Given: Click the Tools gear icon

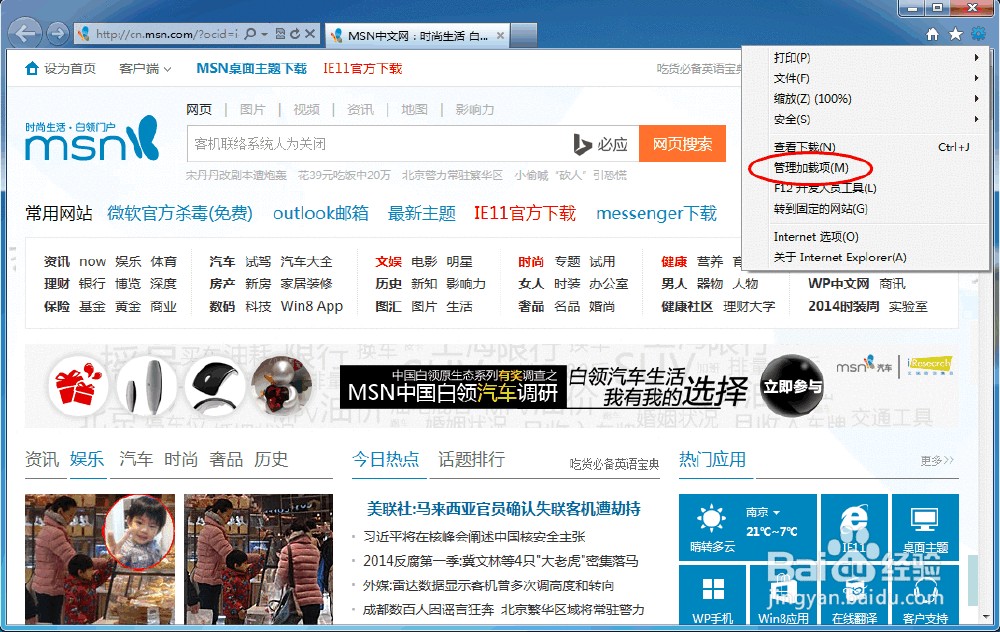Looking at the screenshot, I should 978,34.
